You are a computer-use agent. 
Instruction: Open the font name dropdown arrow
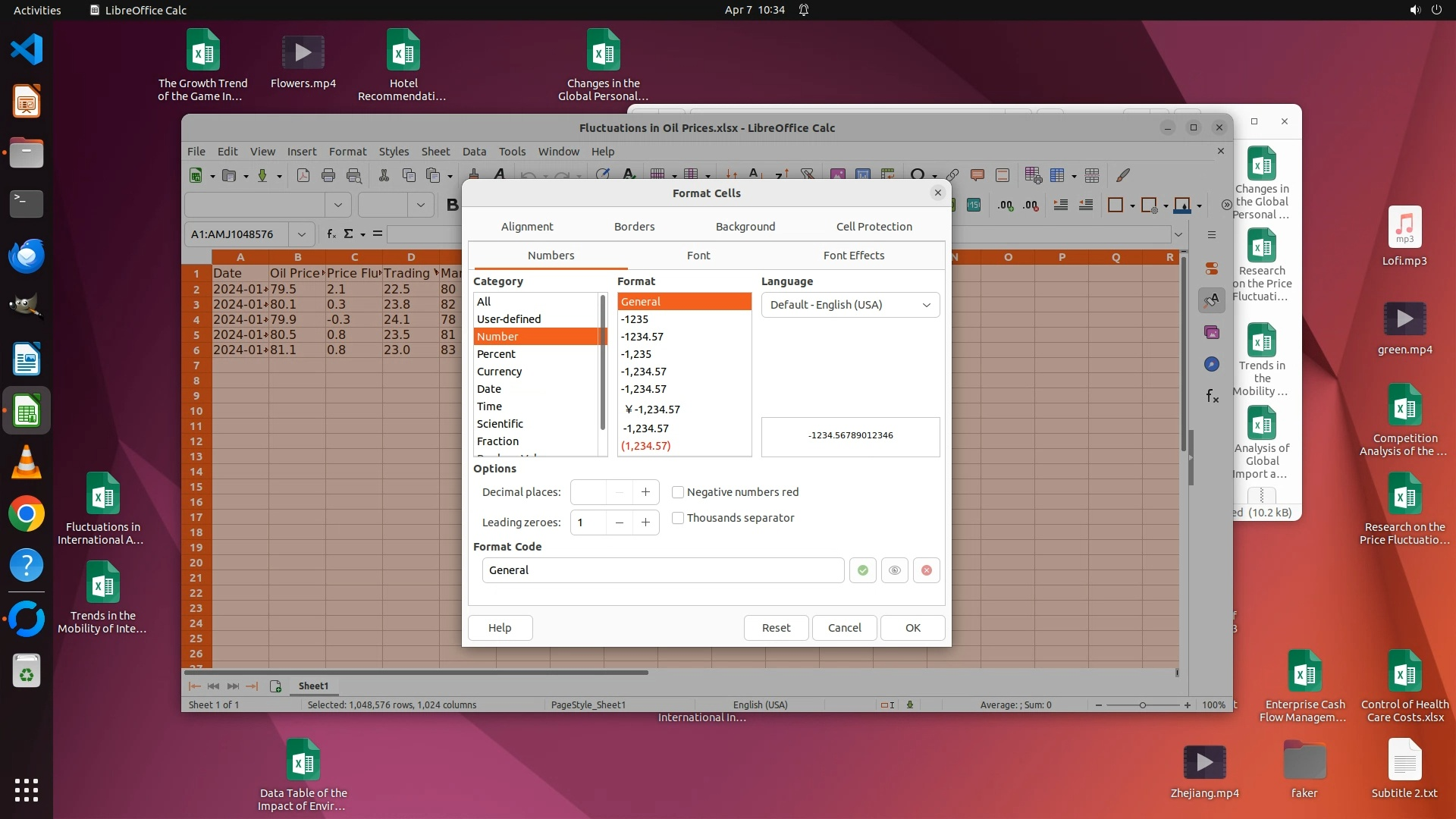[x=337, y=205]
